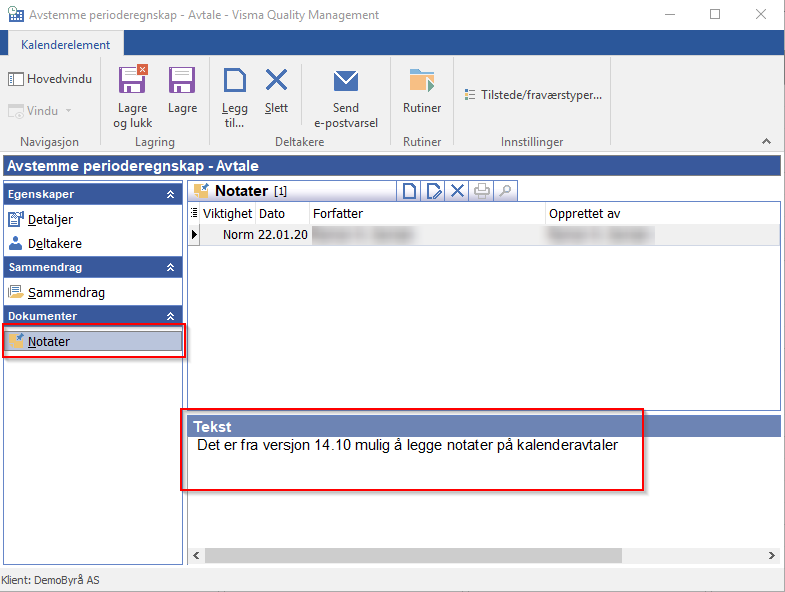Select the note row dated 22.01.20
This screenshot has width=785, height=592.
484,234
